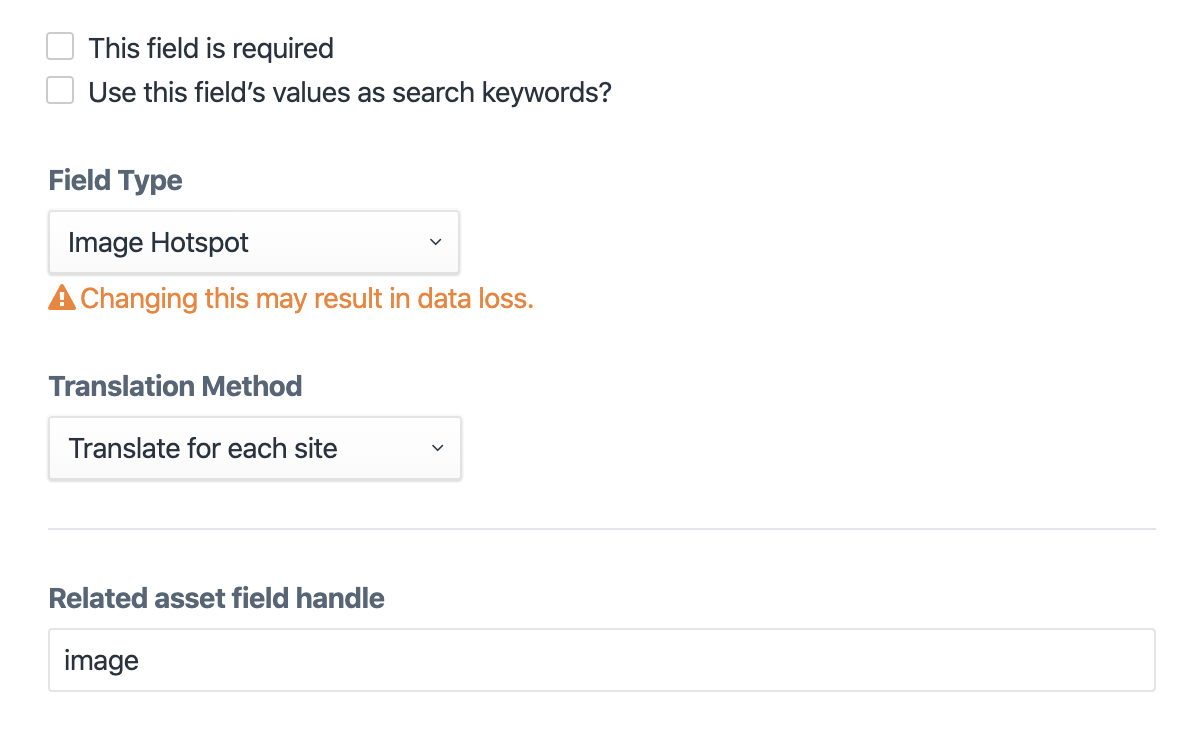This screenshot has width=1200, height=740.
Task: Focus the Related asset field handle input
Action: point(601,660)
